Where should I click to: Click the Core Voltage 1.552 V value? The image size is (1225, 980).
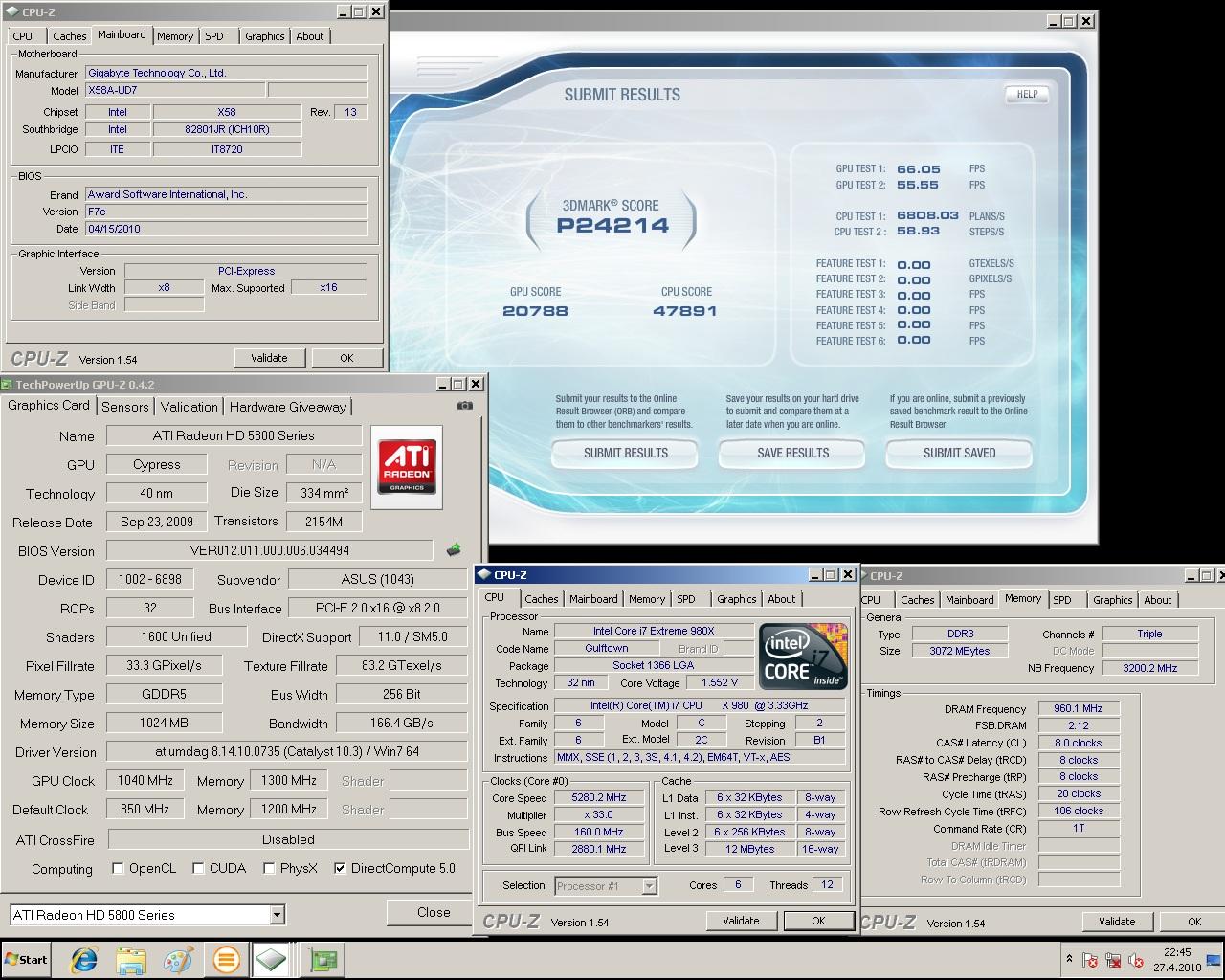720,683
